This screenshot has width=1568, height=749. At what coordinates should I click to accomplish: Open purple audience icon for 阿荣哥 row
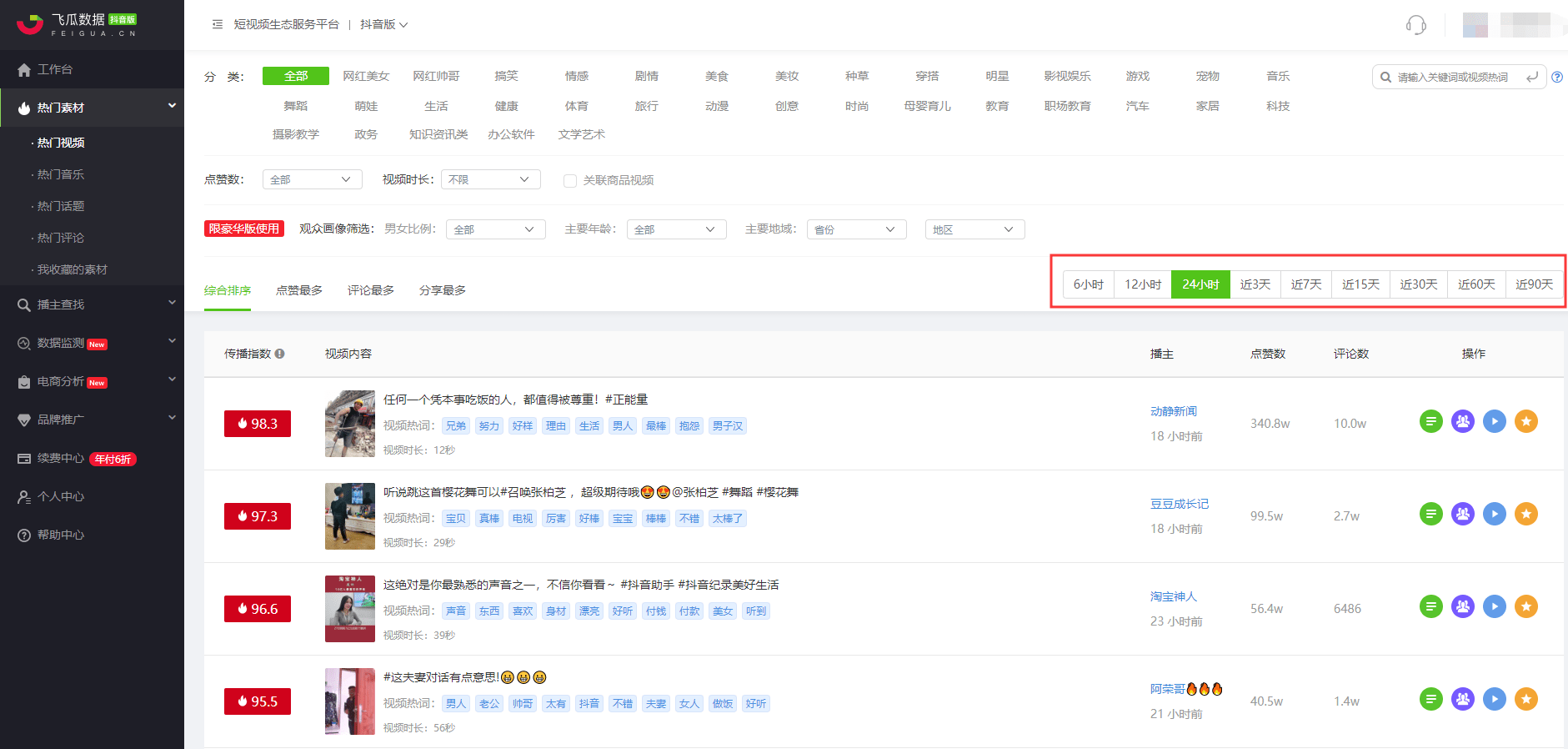click(1463, 699)
